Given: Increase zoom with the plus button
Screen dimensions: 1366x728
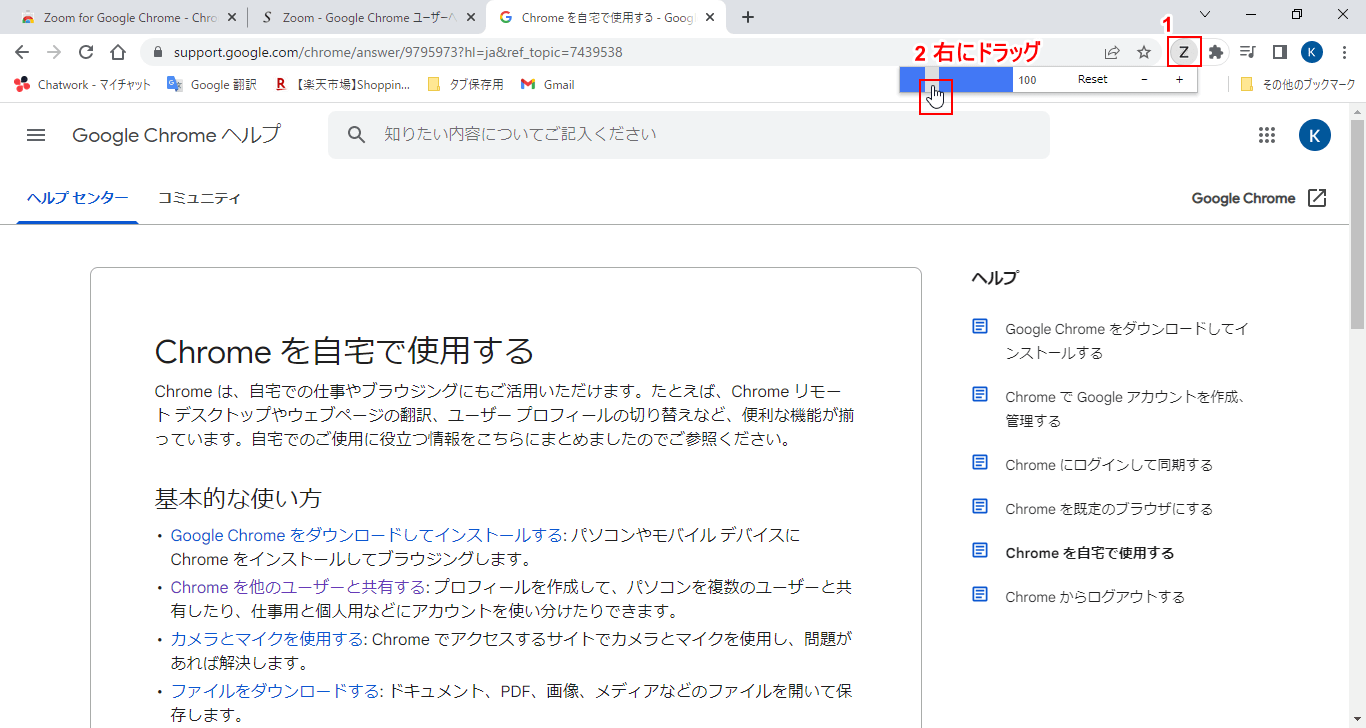Looking at the screenshot, I should (1179, 79).
